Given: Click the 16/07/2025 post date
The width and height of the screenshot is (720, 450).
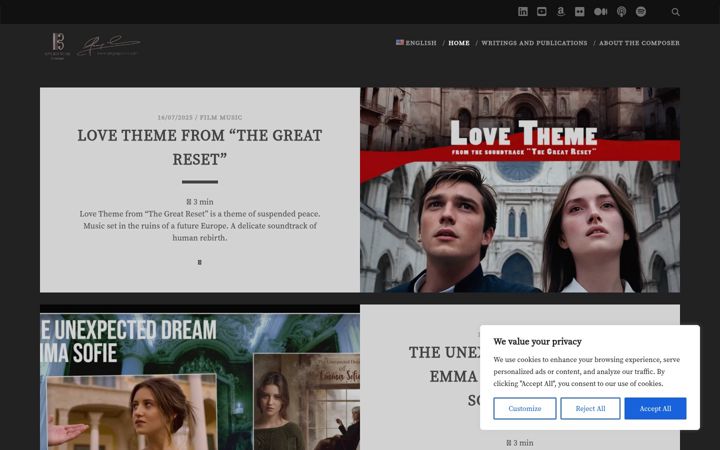Looking at the screenshot, I should (175, 118).
